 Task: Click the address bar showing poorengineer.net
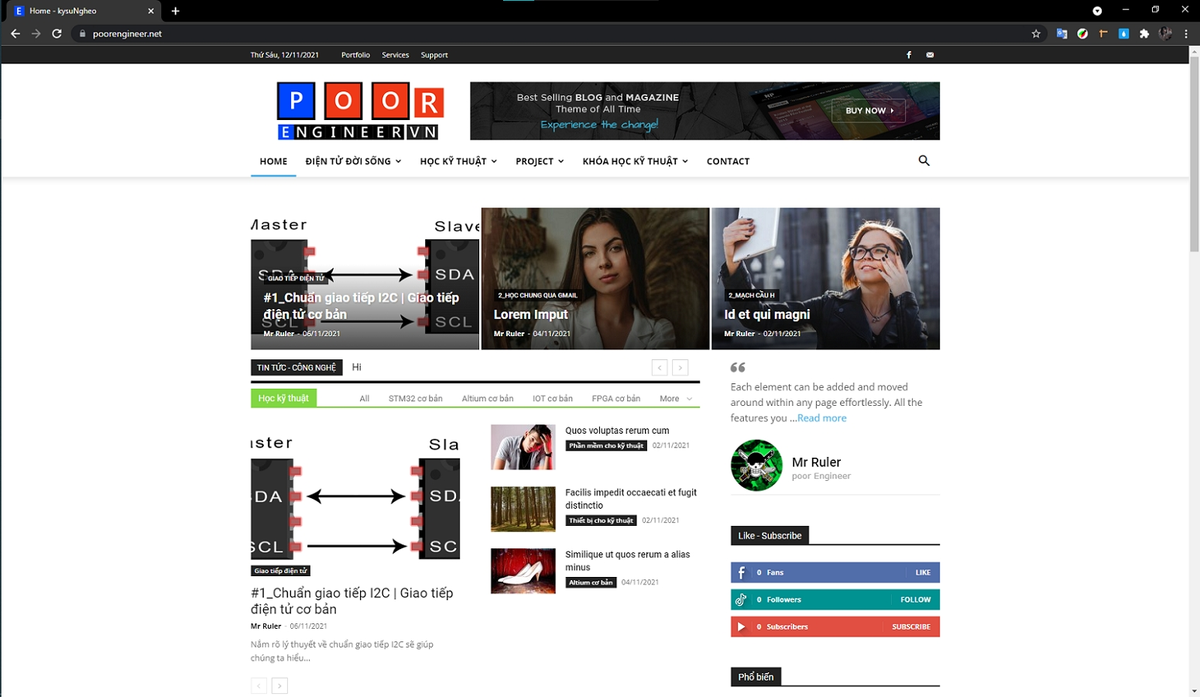coord(550,33)
